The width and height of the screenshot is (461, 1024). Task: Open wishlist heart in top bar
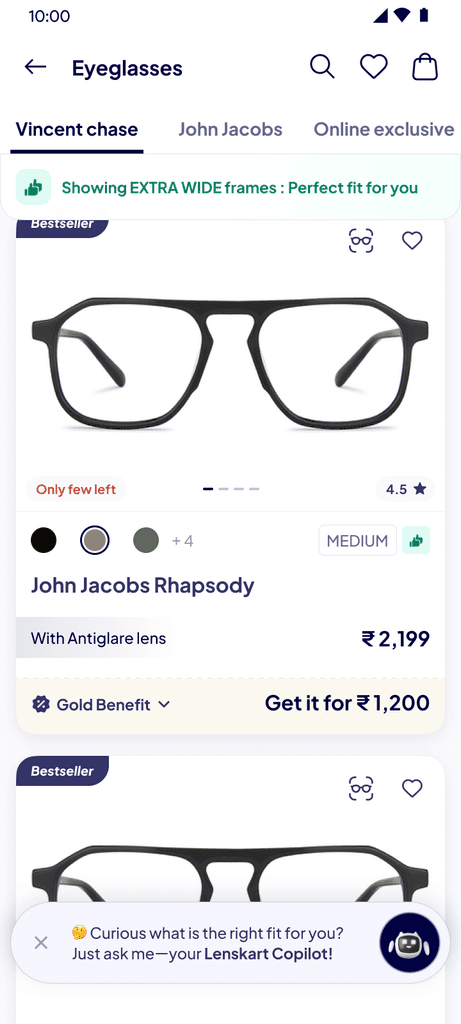point(374,67)
